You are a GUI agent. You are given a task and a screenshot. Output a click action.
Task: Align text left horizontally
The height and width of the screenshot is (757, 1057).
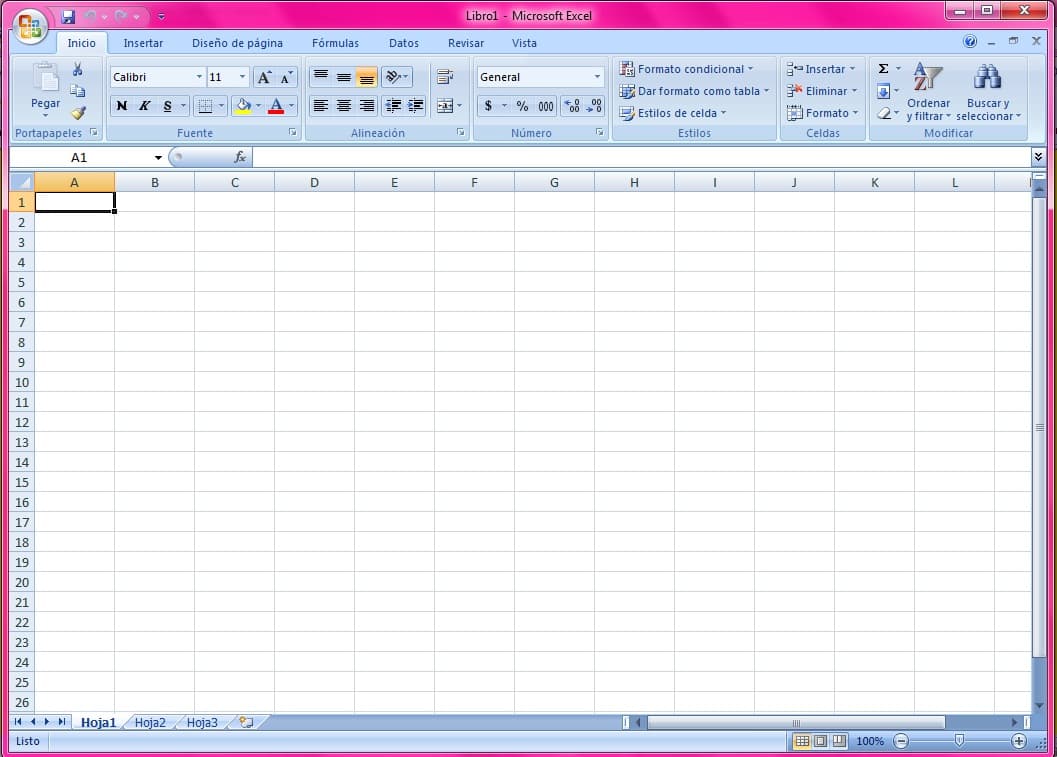coord(321,106)
